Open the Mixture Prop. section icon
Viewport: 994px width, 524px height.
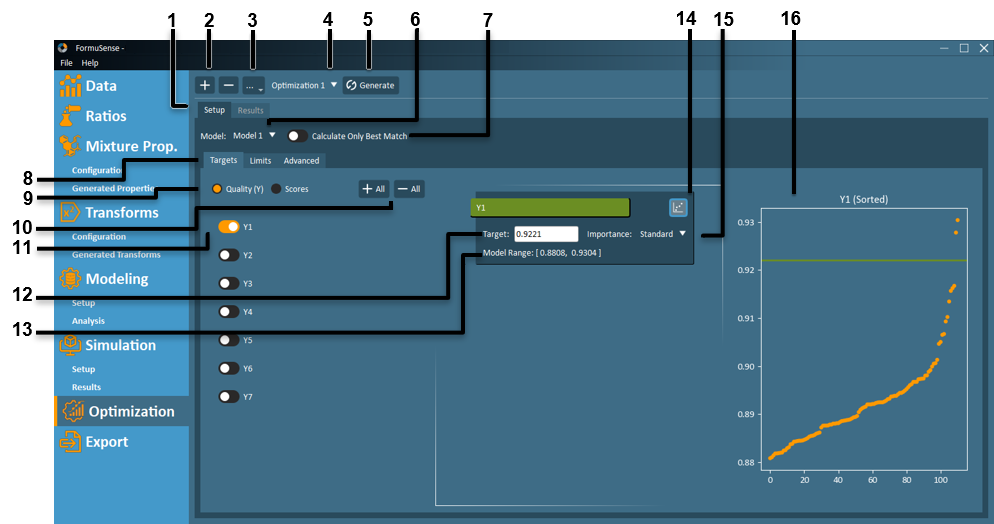tap(70, 146)
